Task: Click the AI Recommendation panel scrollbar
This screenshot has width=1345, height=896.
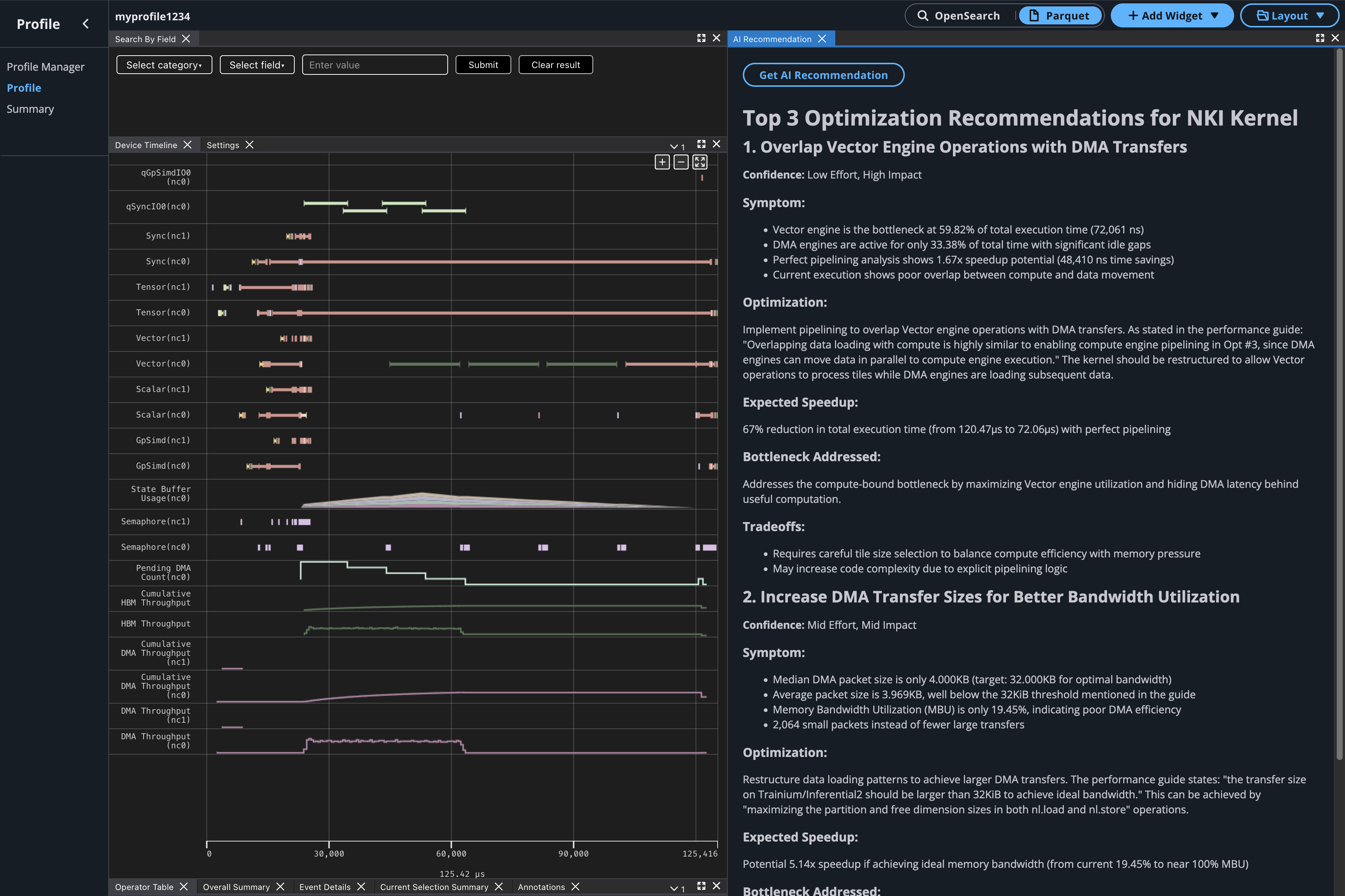Action: tap(1339, 400)
